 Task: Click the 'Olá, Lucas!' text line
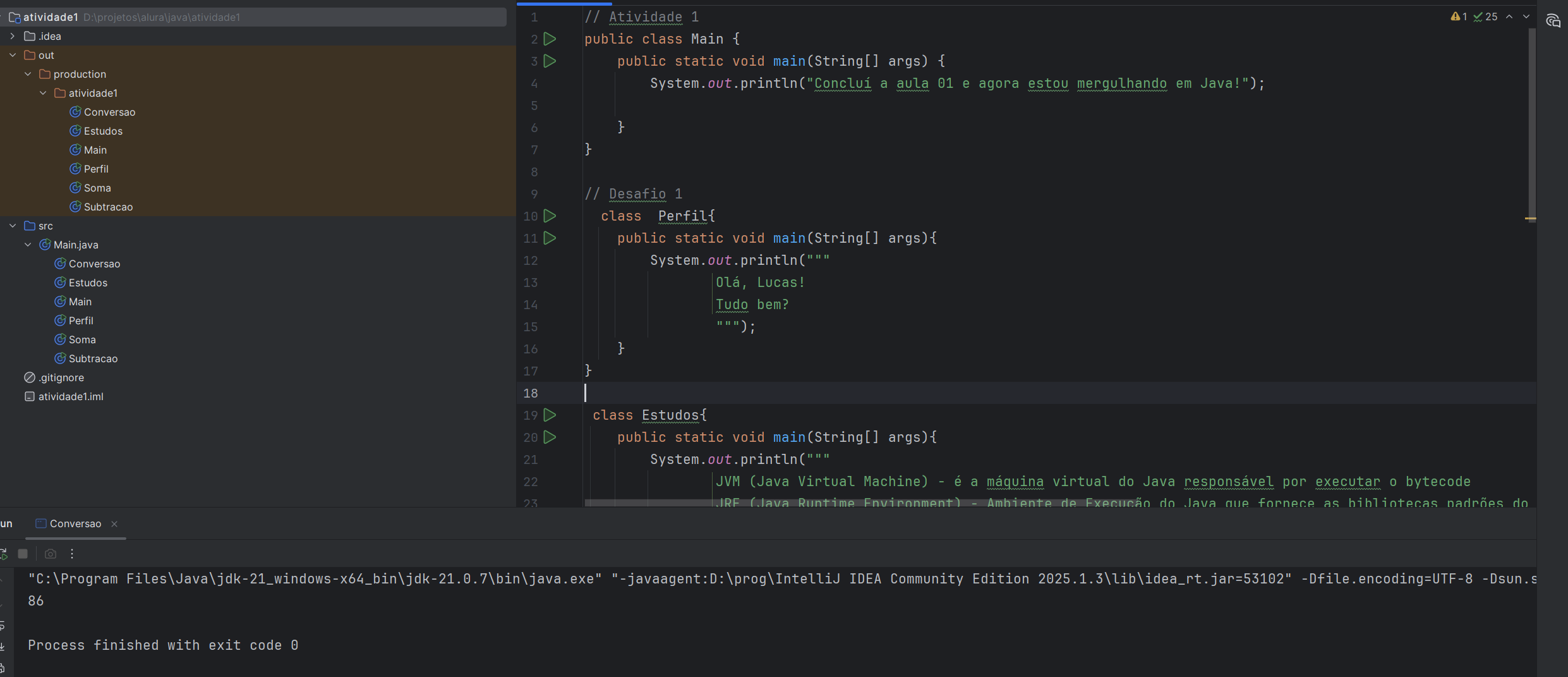760,283
